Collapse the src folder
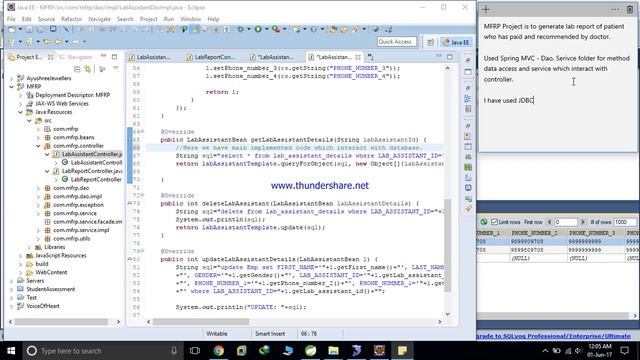This screenshot has height=360, width=640. point(29,120)
